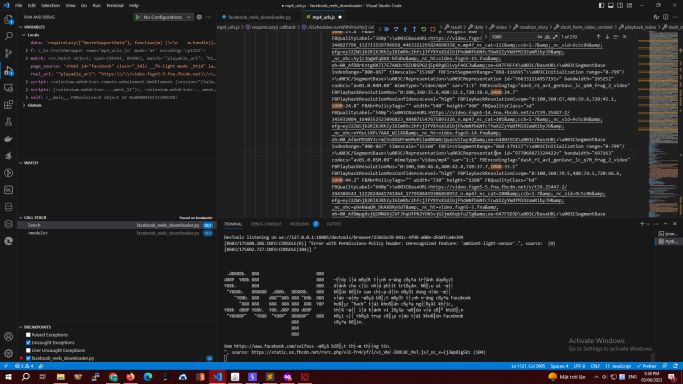Go to previous find match arrow

[x=598, y=37]
